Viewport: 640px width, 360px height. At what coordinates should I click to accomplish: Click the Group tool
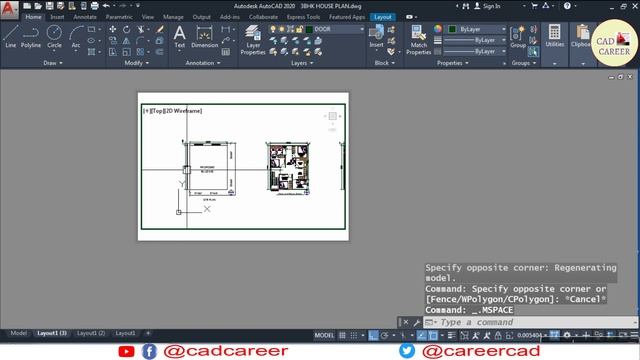pos(518,37)
